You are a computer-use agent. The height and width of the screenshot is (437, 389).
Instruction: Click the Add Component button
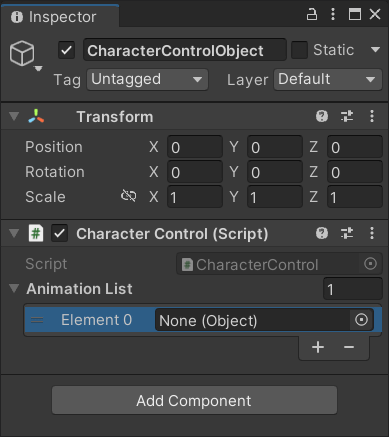point(194,400)
